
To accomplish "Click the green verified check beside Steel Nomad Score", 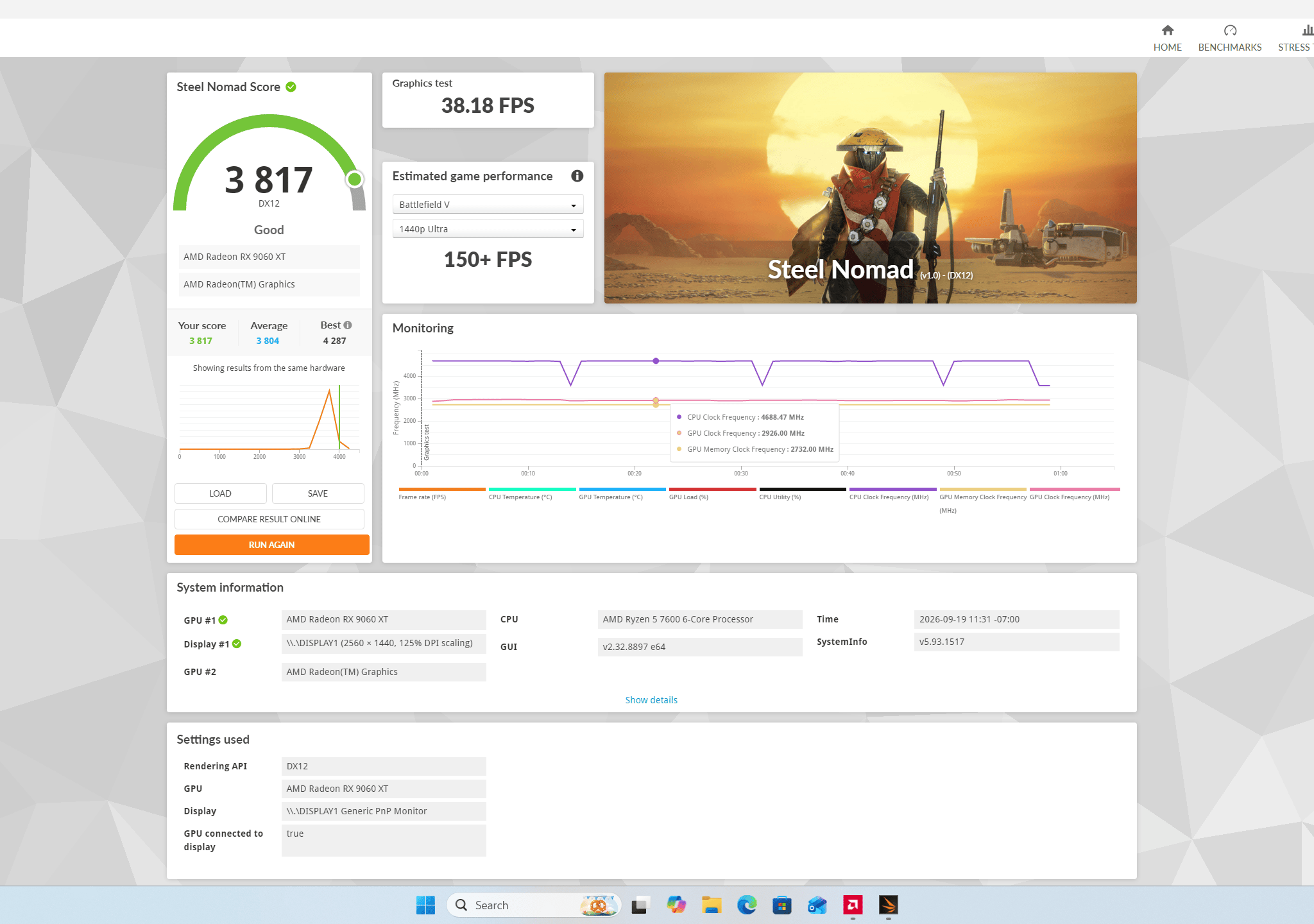I will click(291, 87).
